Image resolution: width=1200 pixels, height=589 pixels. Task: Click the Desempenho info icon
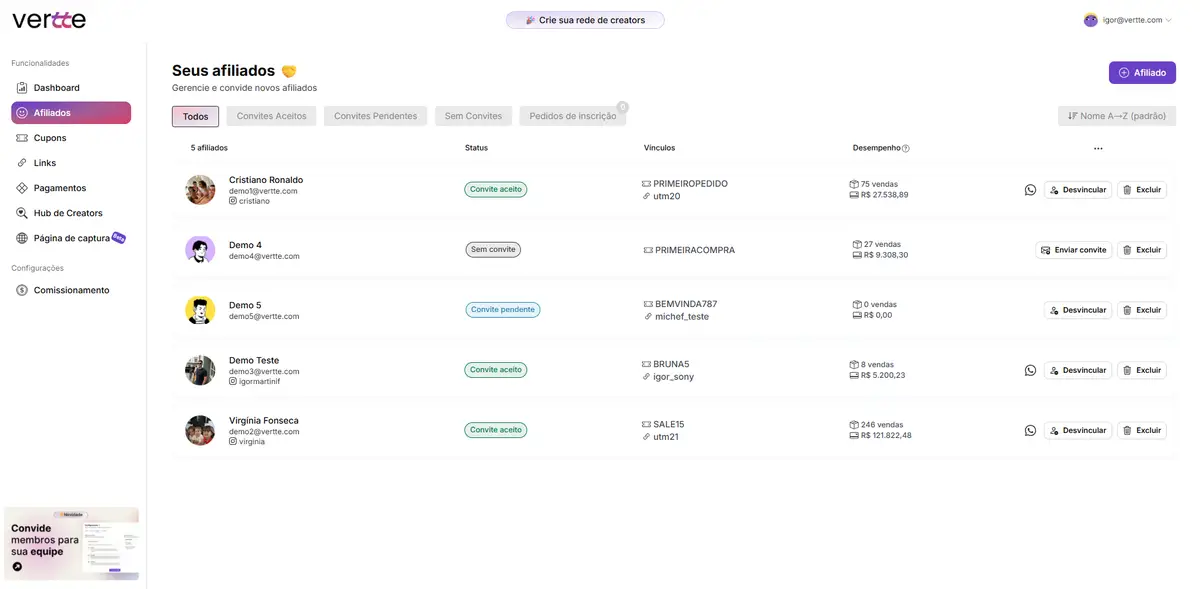(906, 147)
